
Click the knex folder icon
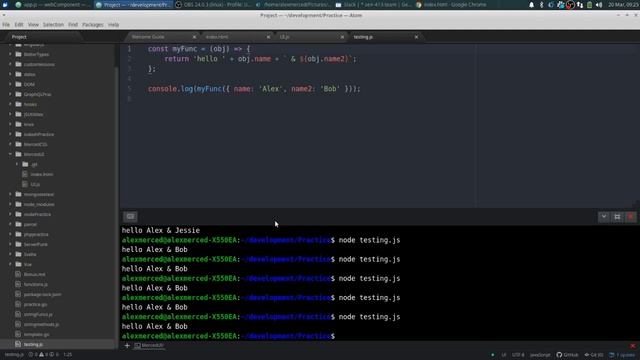[x=18, y=124]
